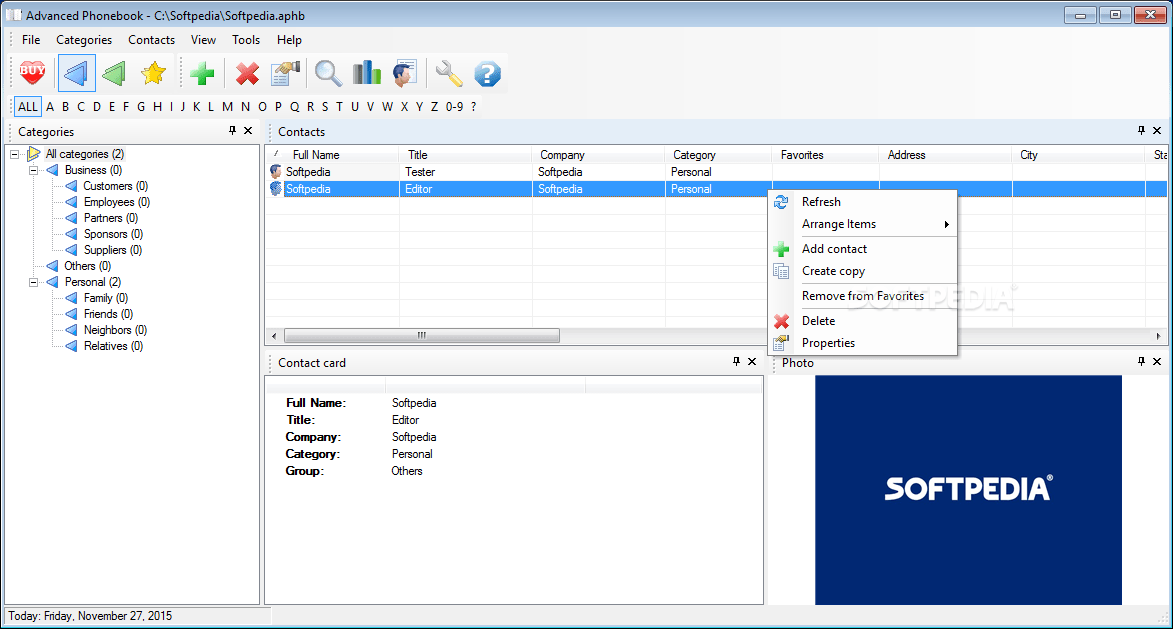Click the blue question mark Help icon
The height and width of the screenshot is (629, 1173).
(x=487, y=72)
